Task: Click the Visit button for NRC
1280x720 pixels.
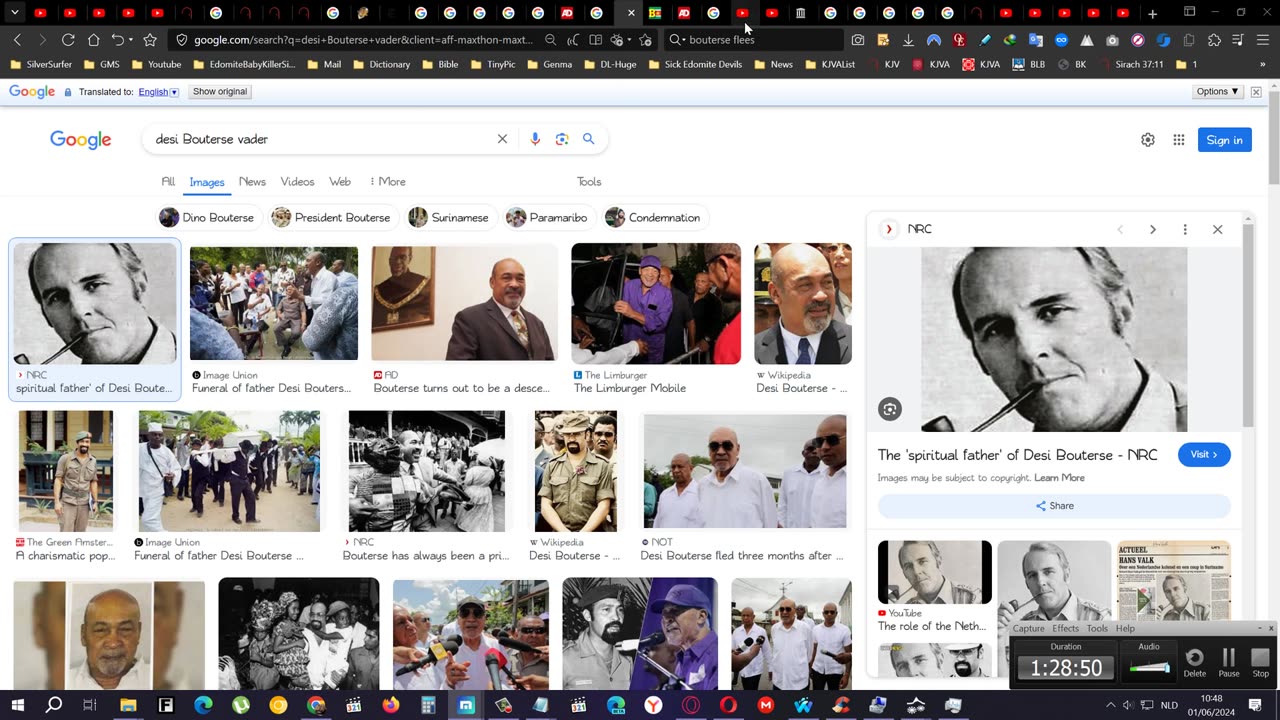Action: pos(1204,455)
